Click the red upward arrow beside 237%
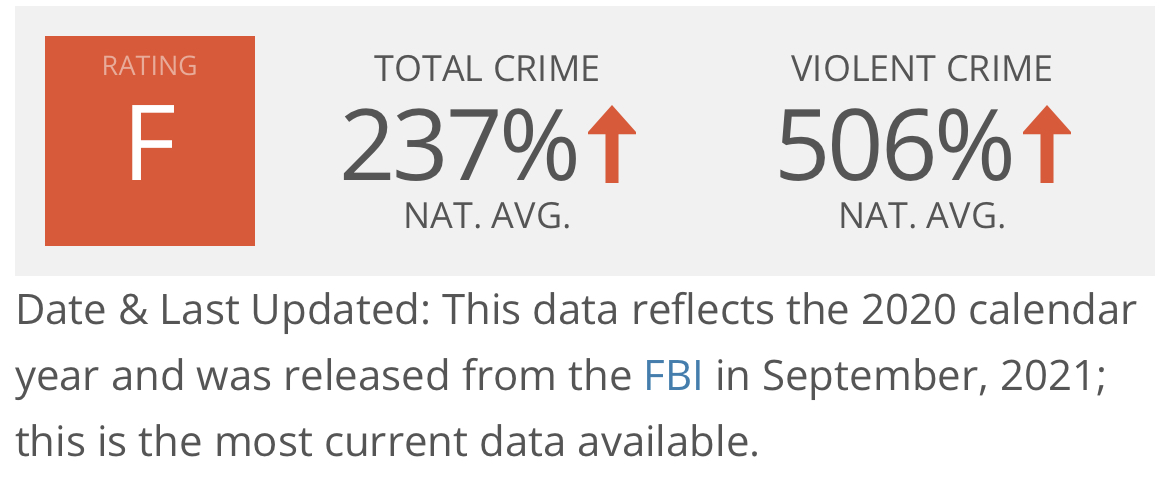The image size is (1170, 492). (x=612, y=144)
